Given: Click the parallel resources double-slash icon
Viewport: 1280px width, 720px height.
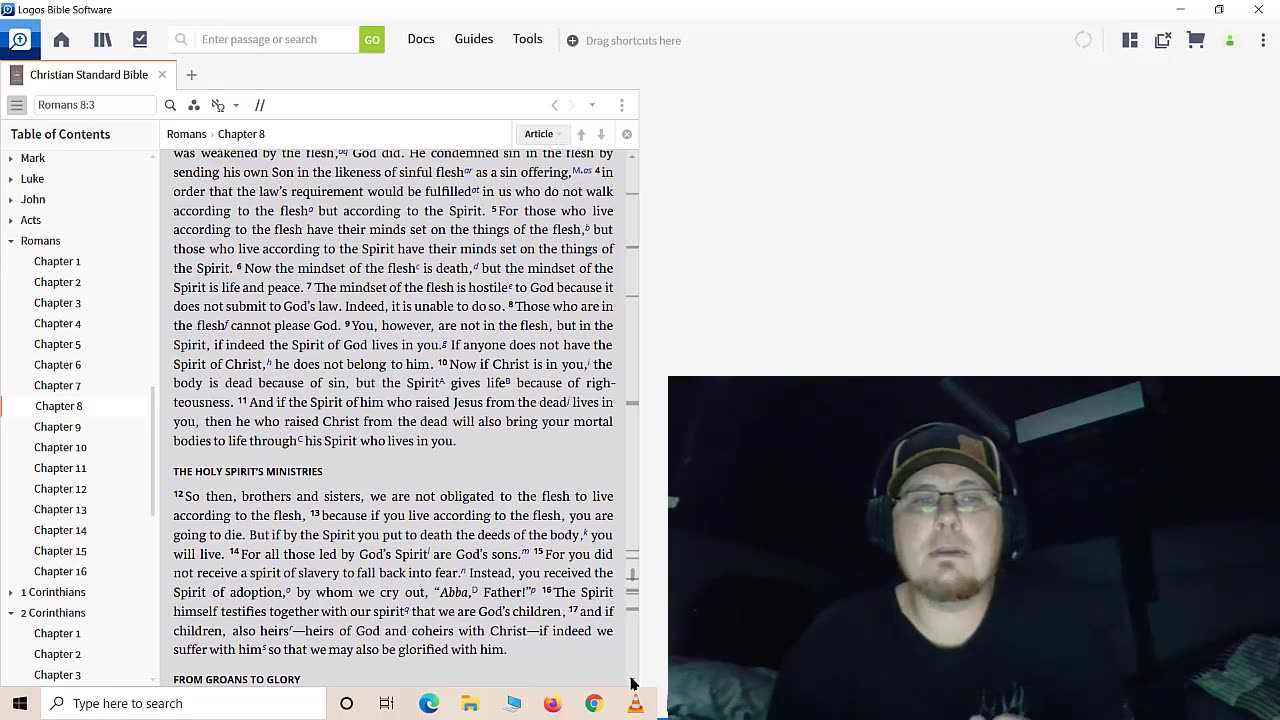Looking at the screenshot, I should click(x=260, y=105).
